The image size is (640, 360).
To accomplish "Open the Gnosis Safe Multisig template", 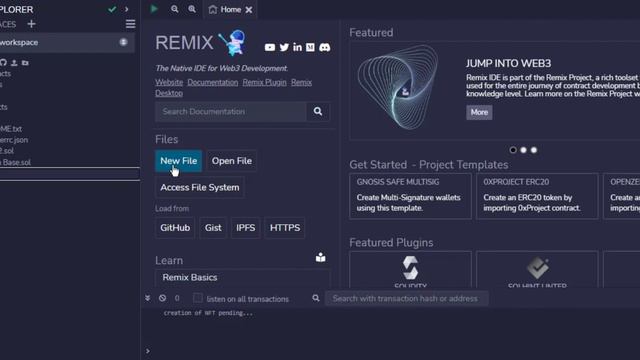I will (x=410, y=196).
